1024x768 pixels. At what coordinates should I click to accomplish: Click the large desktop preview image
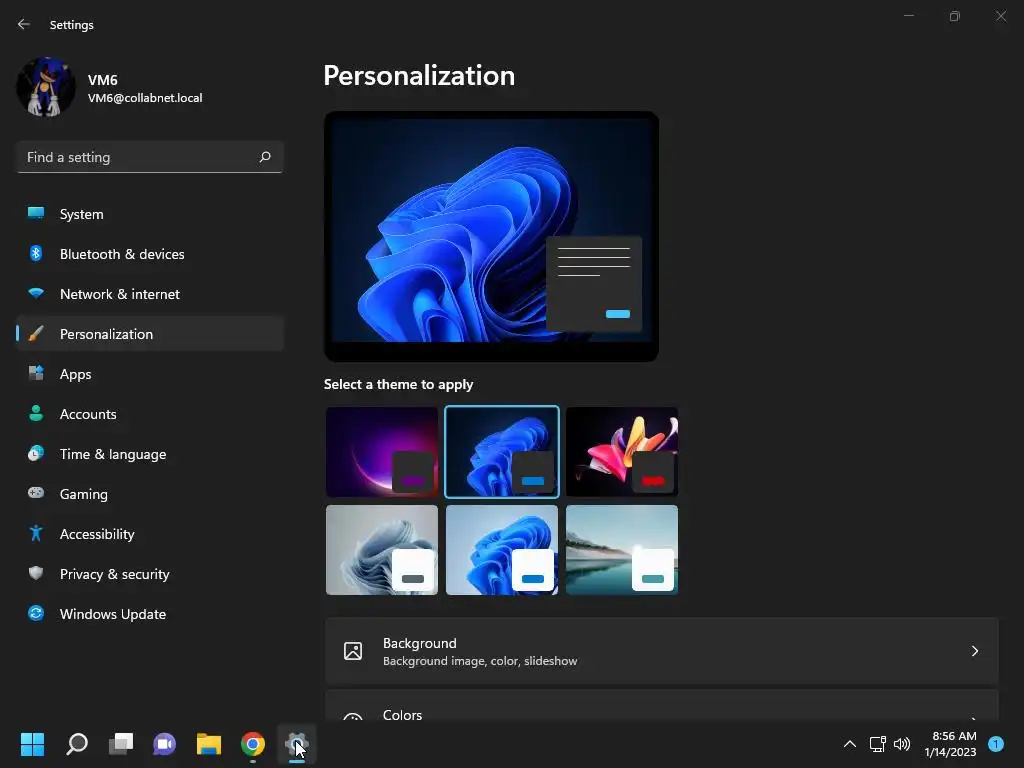(x=491, y=236)
